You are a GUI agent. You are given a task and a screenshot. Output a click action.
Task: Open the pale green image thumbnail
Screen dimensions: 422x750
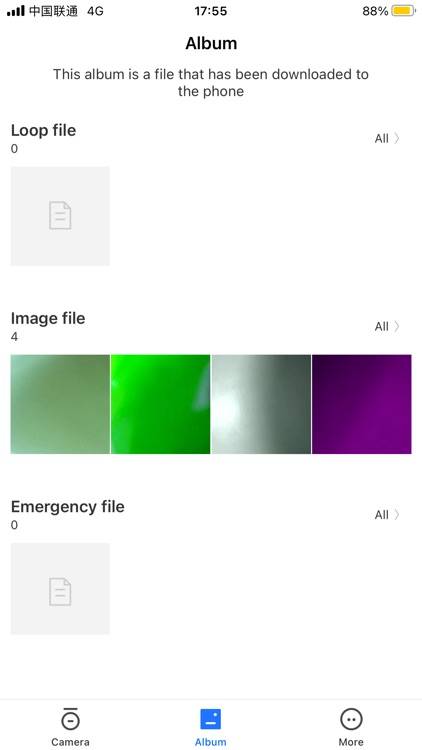click(x=60, y=404)
